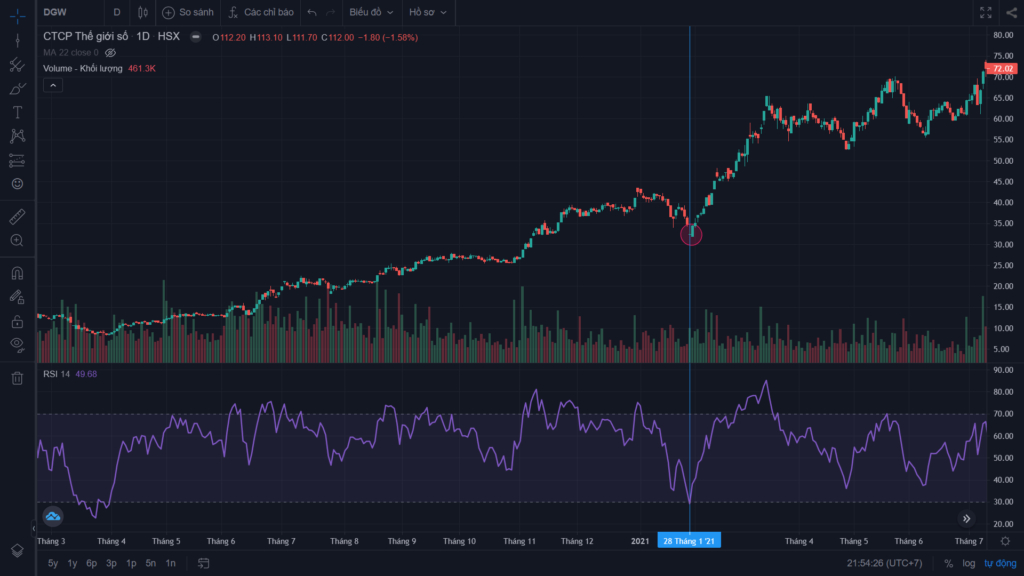Toggle stay-in-drawing-mode pencil lock
The width and height of the screenshot is (1024, 576).
[x=18, y=297]
